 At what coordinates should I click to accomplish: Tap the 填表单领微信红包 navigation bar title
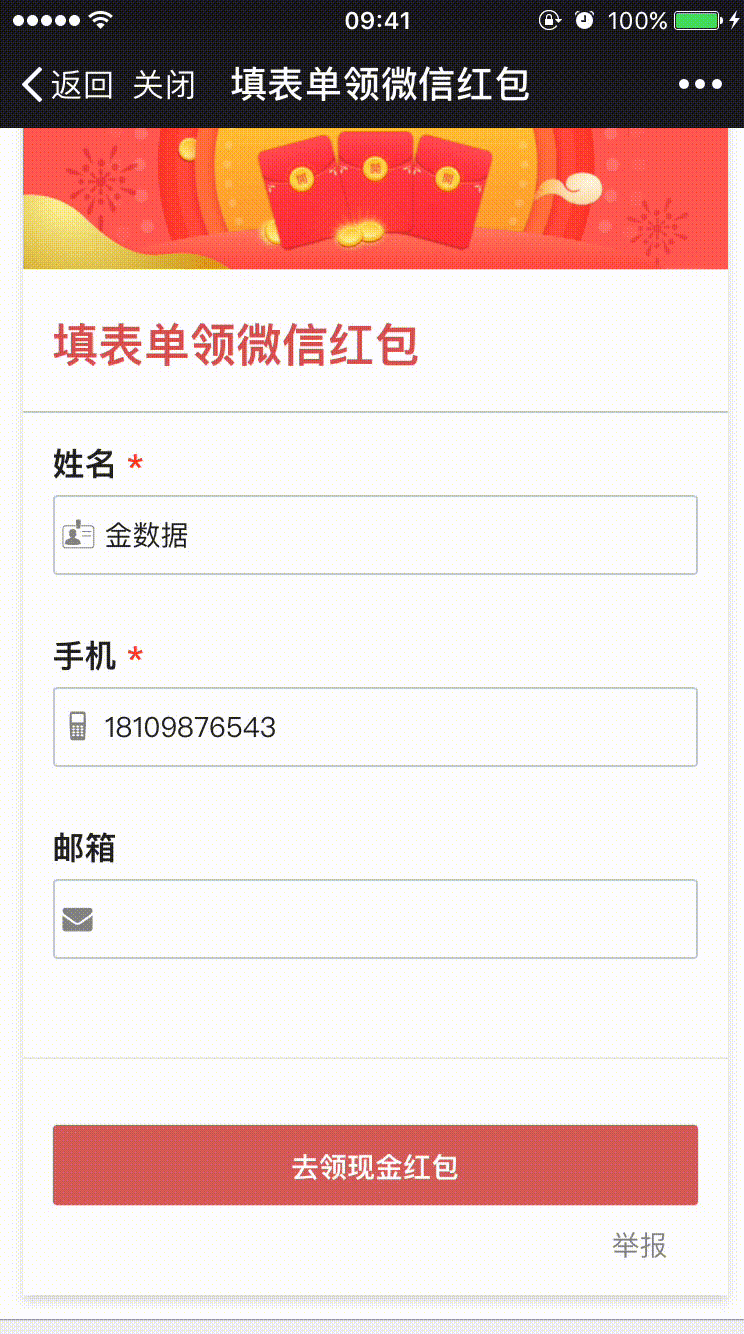[x=380, y=85]
